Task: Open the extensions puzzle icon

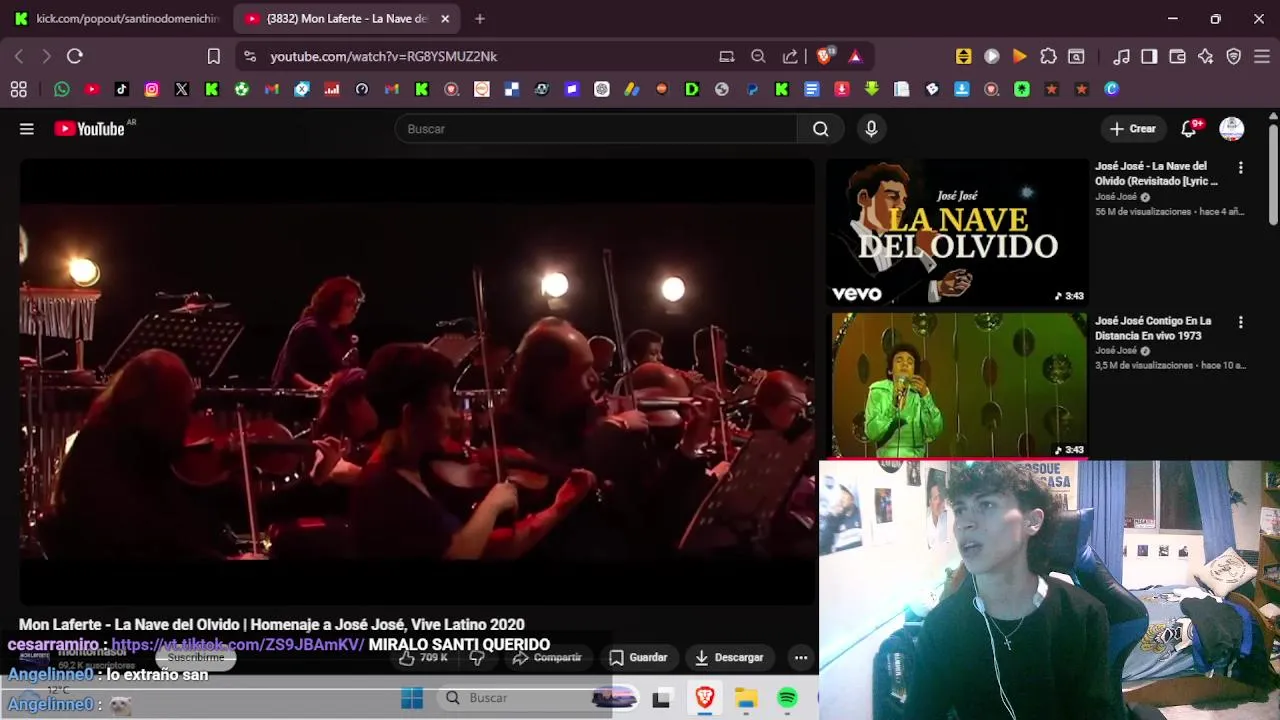Action: [x=1048, y=57]
